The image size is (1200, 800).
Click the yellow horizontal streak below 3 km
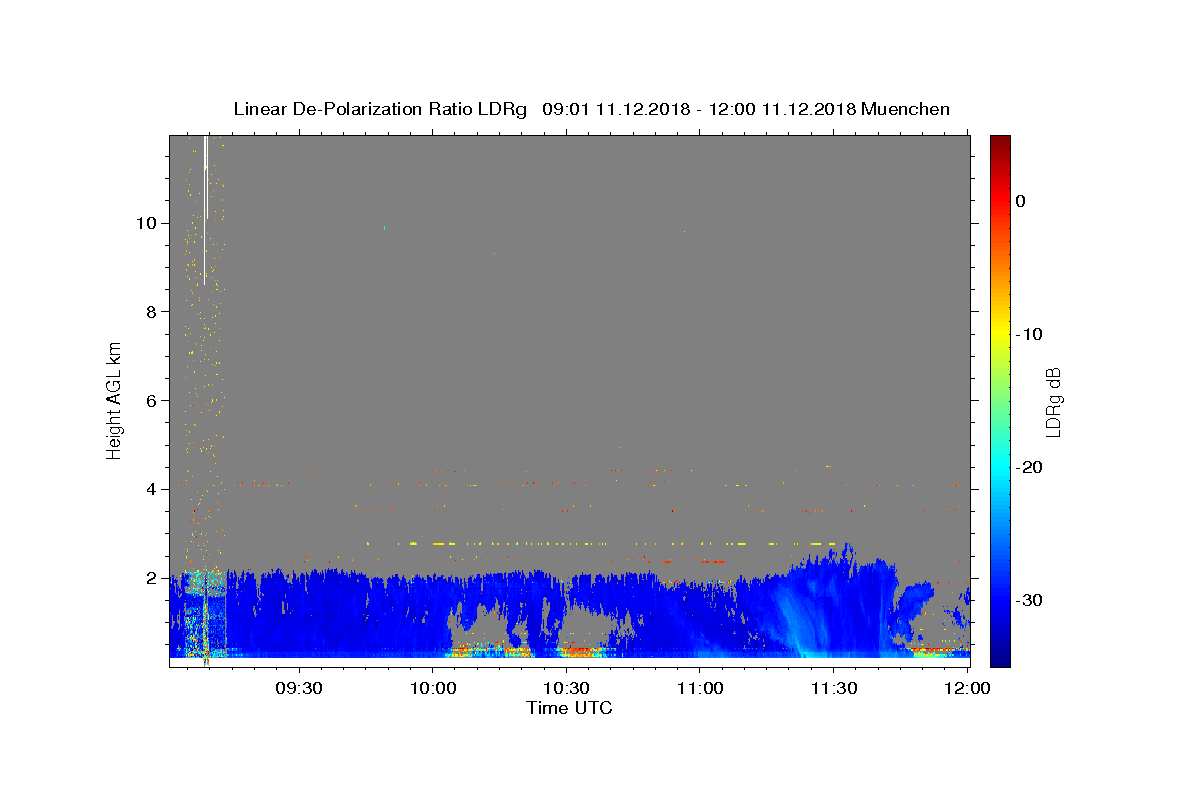(x=600, y=544)
